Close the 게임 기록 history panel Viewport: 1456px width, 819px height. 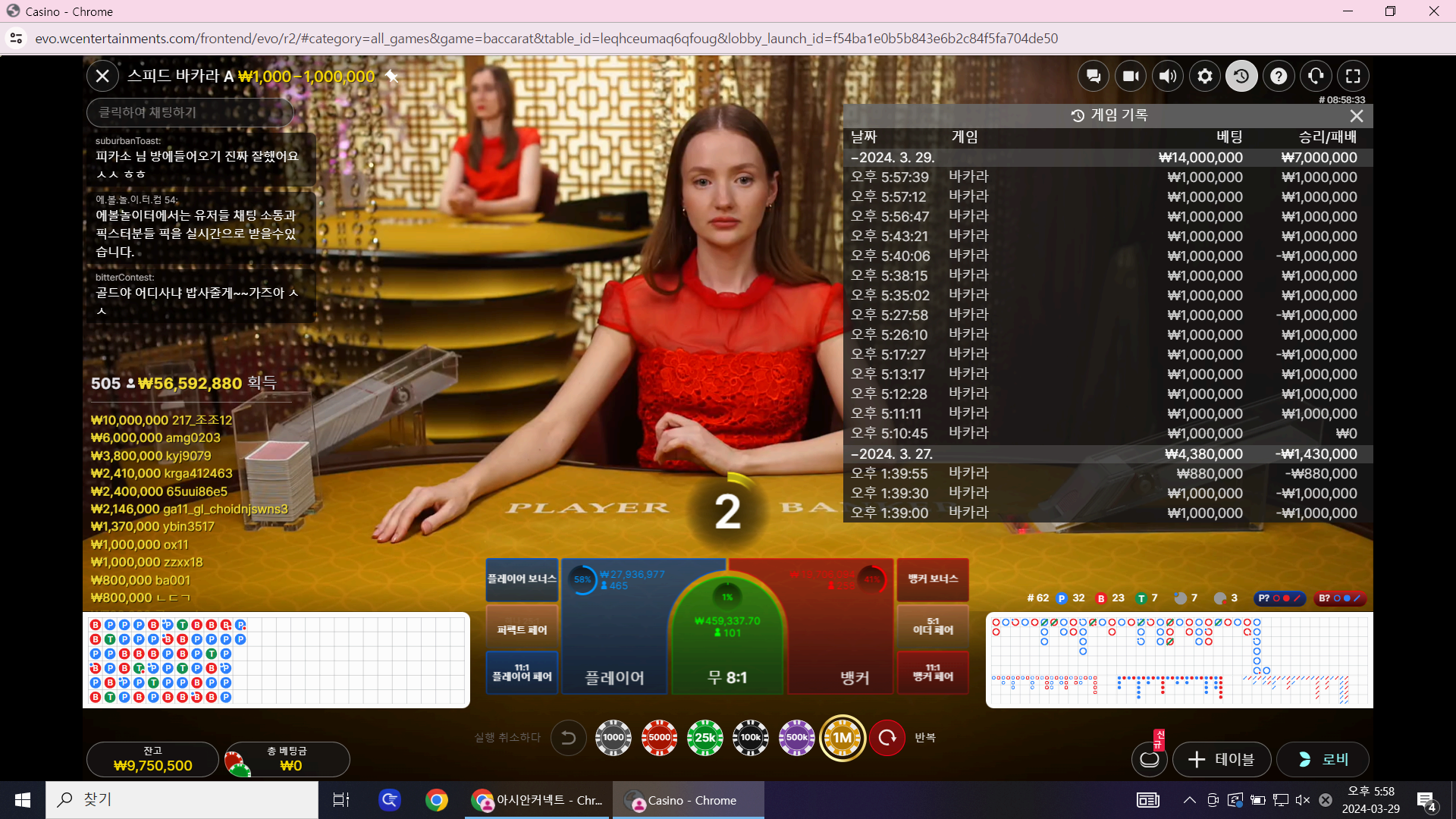tap(1356, 116)
